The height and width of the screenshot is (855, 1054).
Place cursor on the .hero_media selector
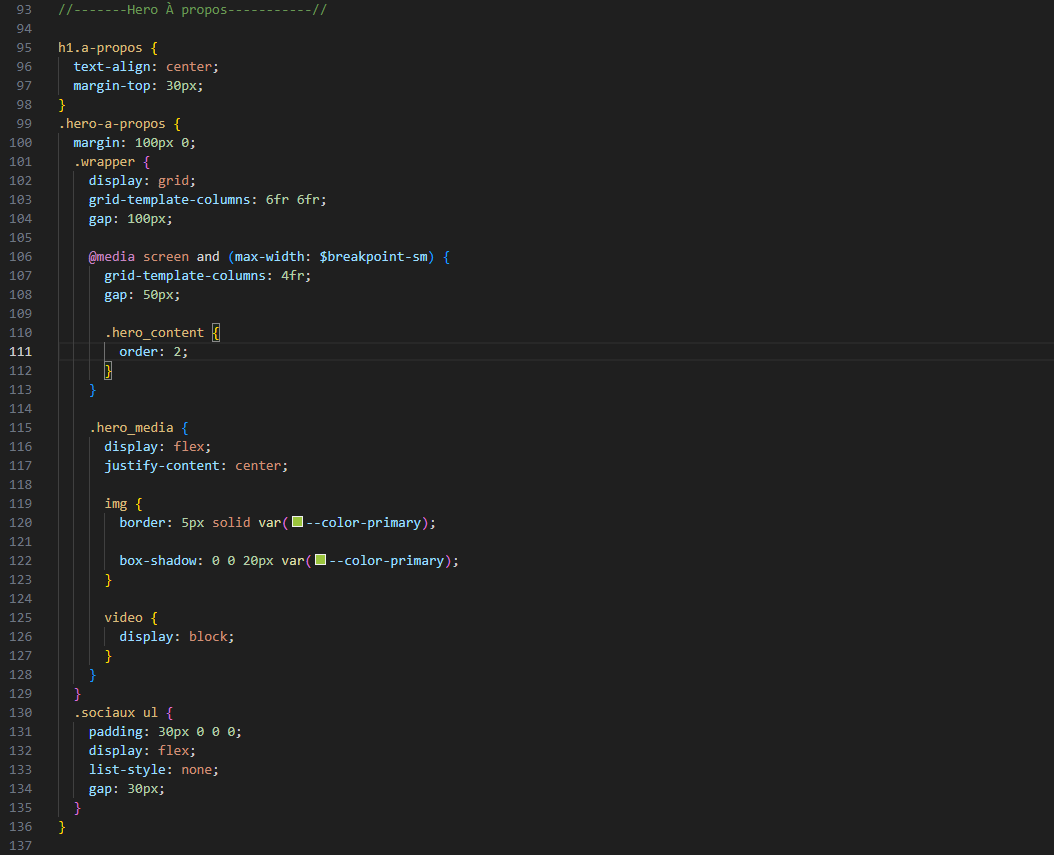[x=131, y=428]
